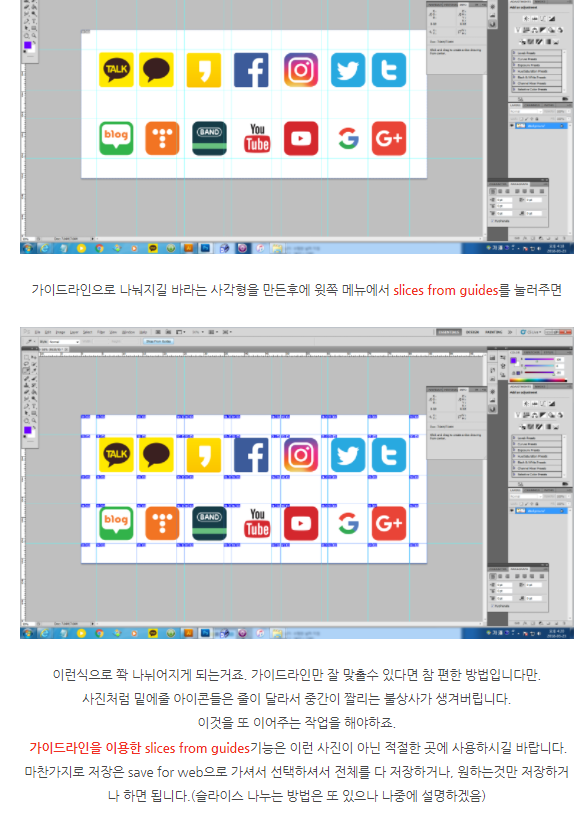Screen dimensions: 579x822
Task: Open the Style dropdown in lower options bar
Action: [x=65, y=342]
